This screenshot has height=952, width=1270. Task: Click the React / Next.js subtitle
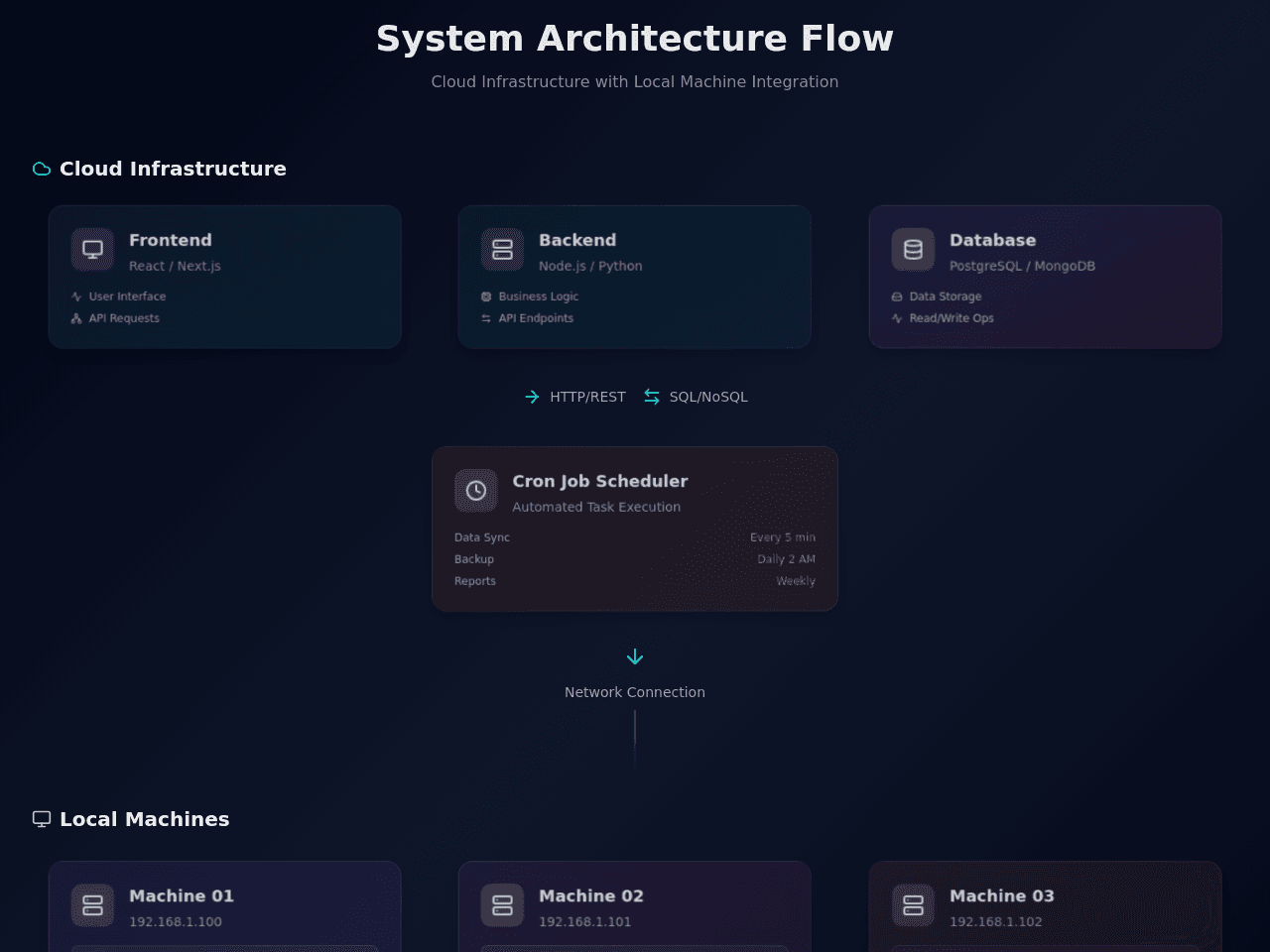175,266
